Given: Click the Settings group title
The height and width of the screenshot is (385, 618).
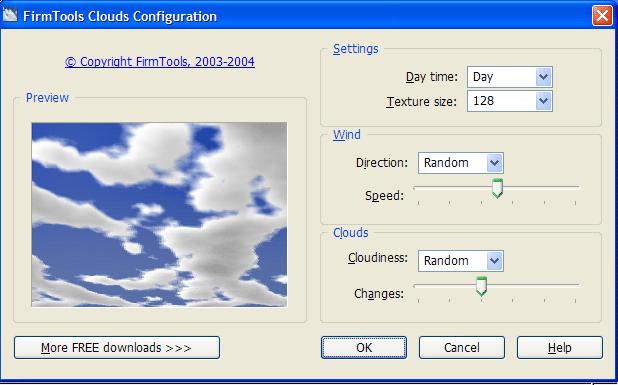Looking at the screenshot, I should coord(356,49).
